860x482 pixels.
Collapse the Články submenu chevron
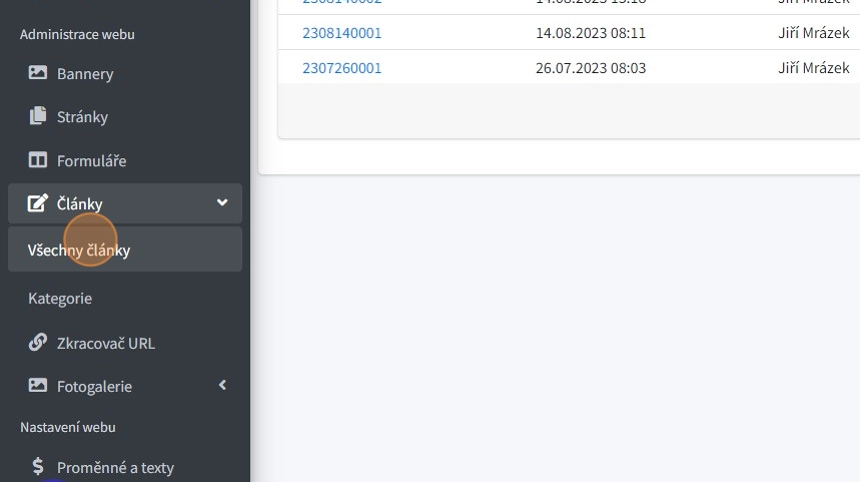222,204
